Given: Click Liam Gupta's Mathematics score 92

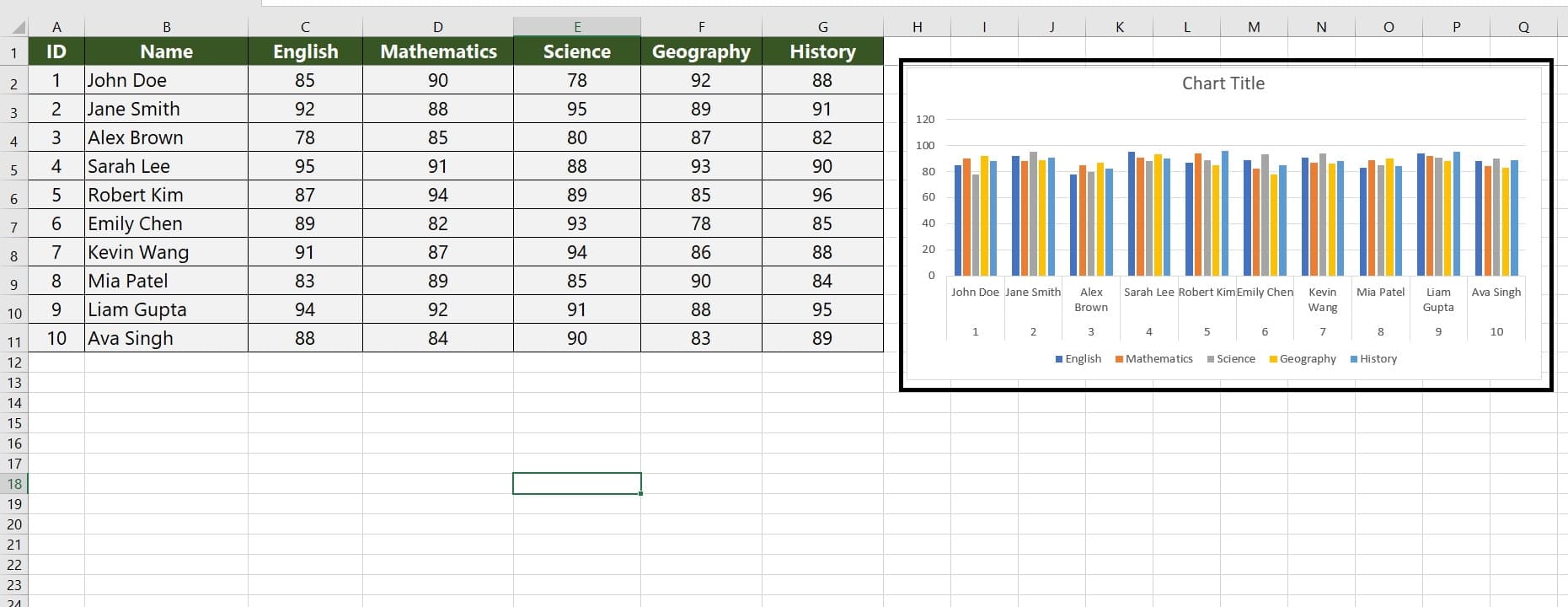Looking at the screenshot, I should [x=438, y=309].
